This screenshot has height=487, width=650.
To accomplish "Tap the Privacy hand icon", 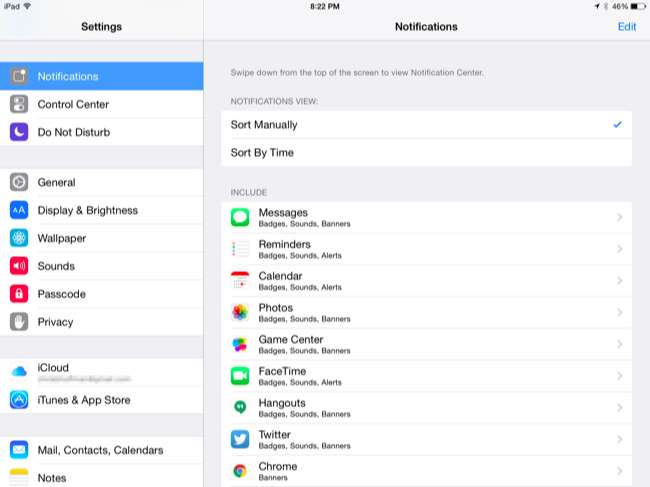I will 19,322.
